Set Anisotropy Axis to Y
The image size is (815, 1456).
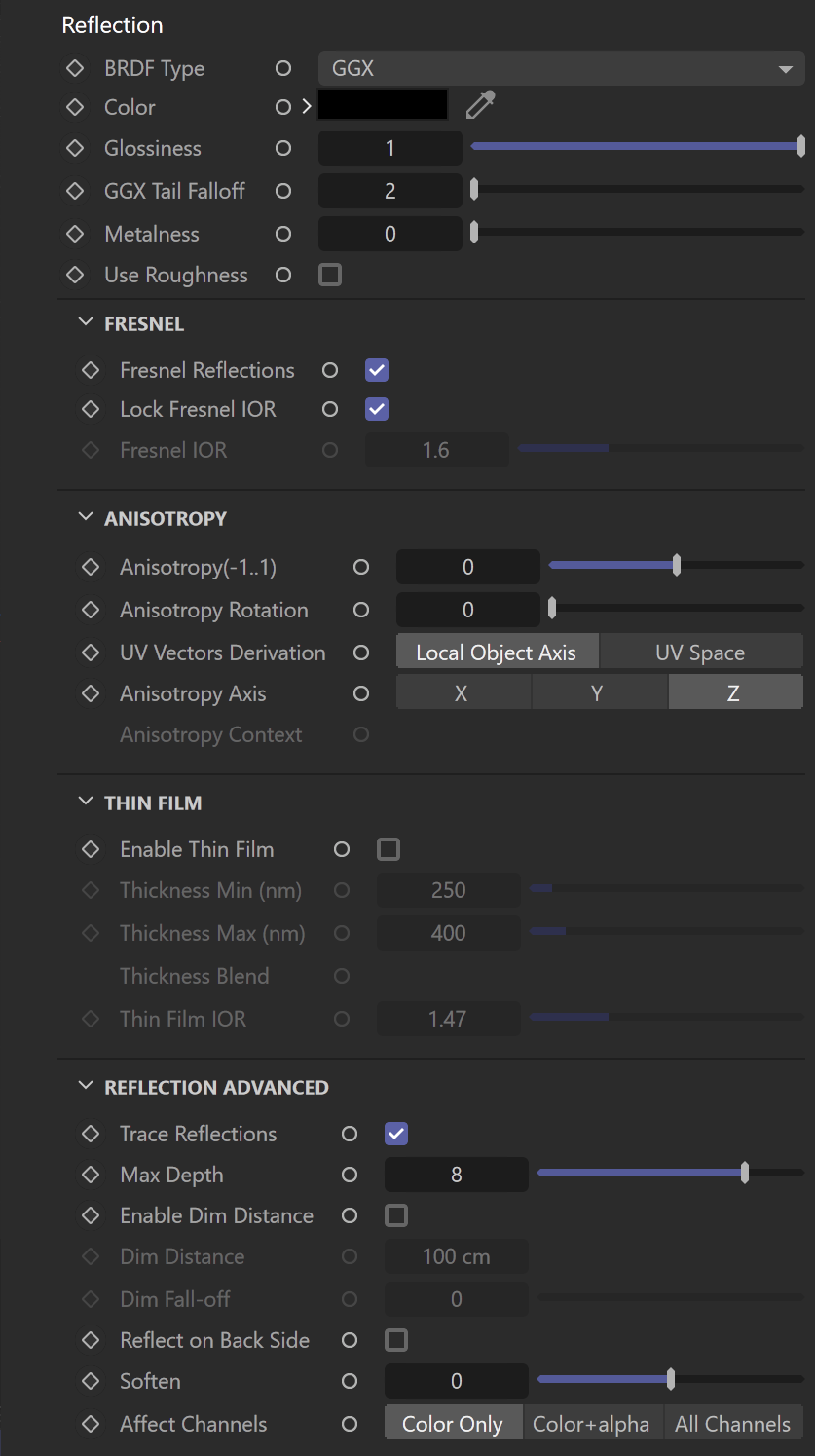tap(599, 693)
